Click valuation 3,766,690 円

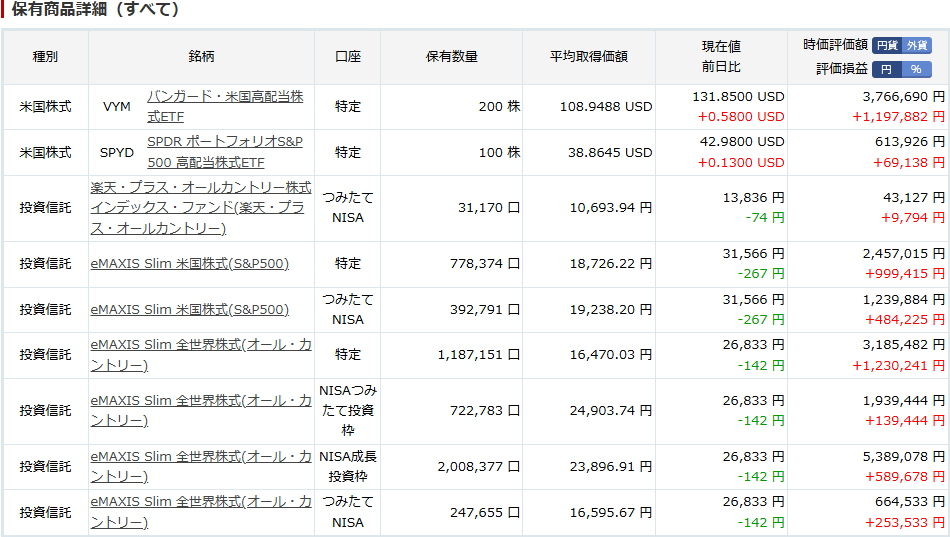click(904, 97)
